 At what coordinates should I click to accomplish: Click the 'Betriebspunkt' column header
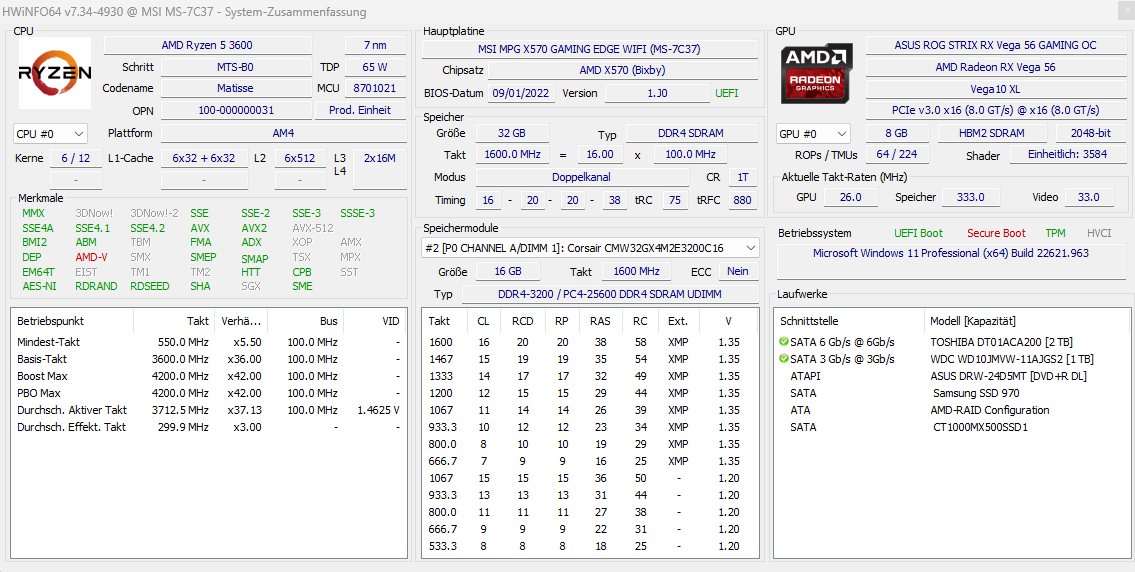tap(73, 321)
